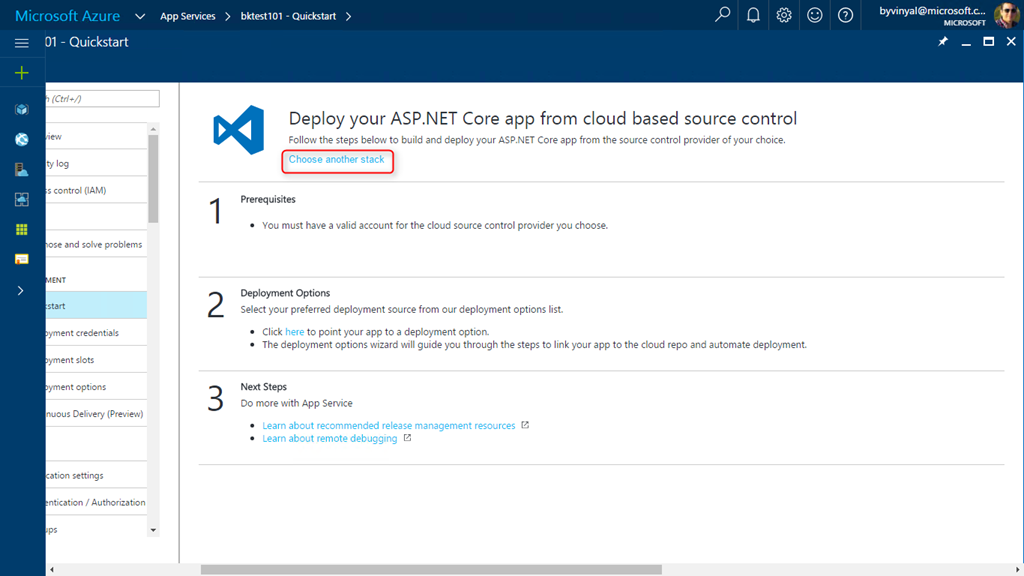Click the smiley feedback icon

click(x=815, y=15)
